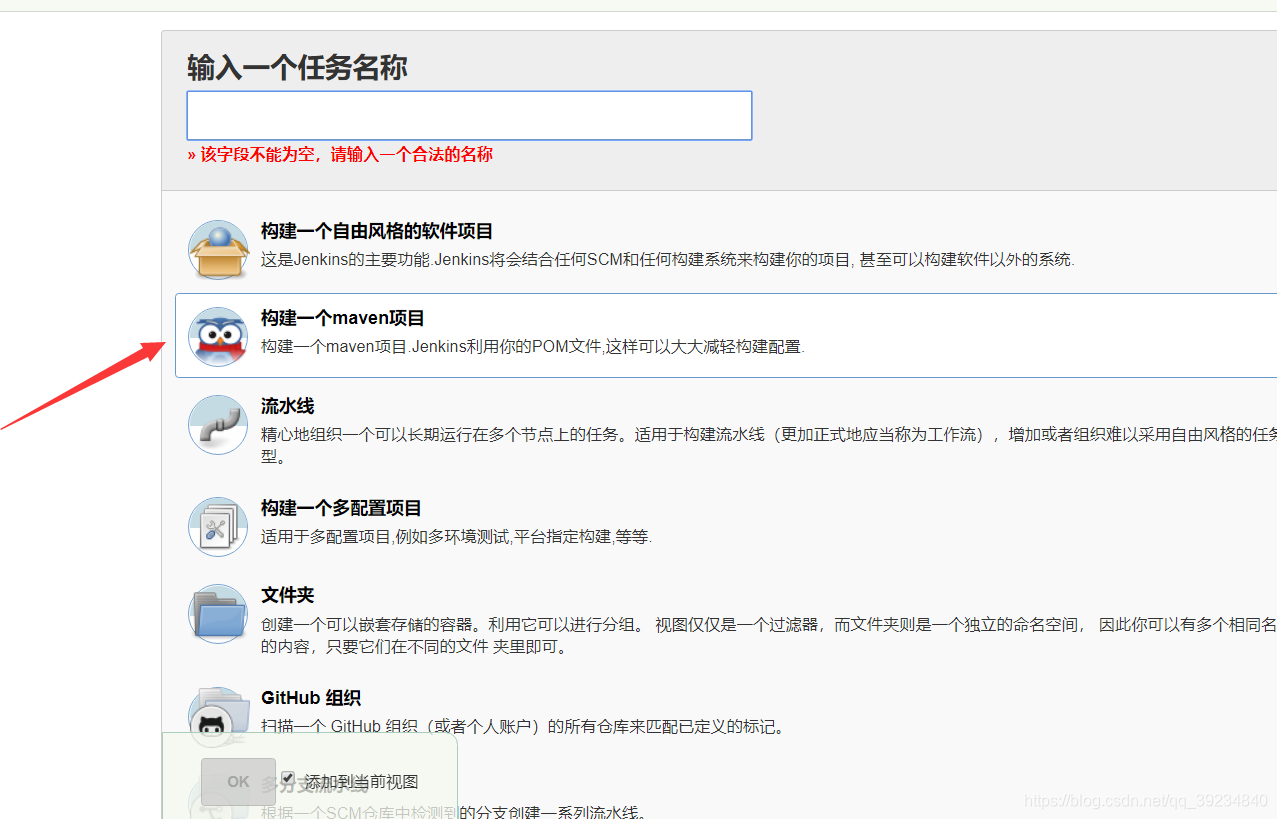Click the GitHub organization description text
The image size is (1277, 819).
(x=523, y=727)
